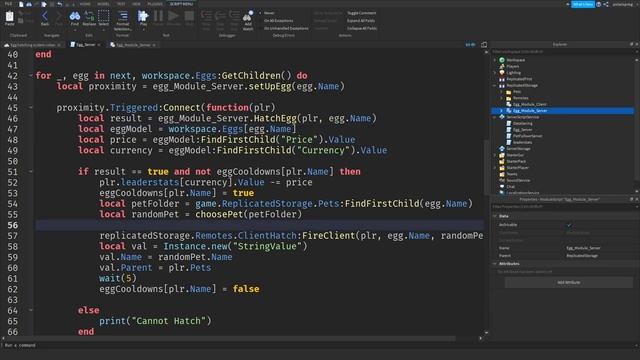Viewport: 640px width, 360px height.
Task: Expand the Lighting node in Explorer
Action: click(x=496, y=73)
